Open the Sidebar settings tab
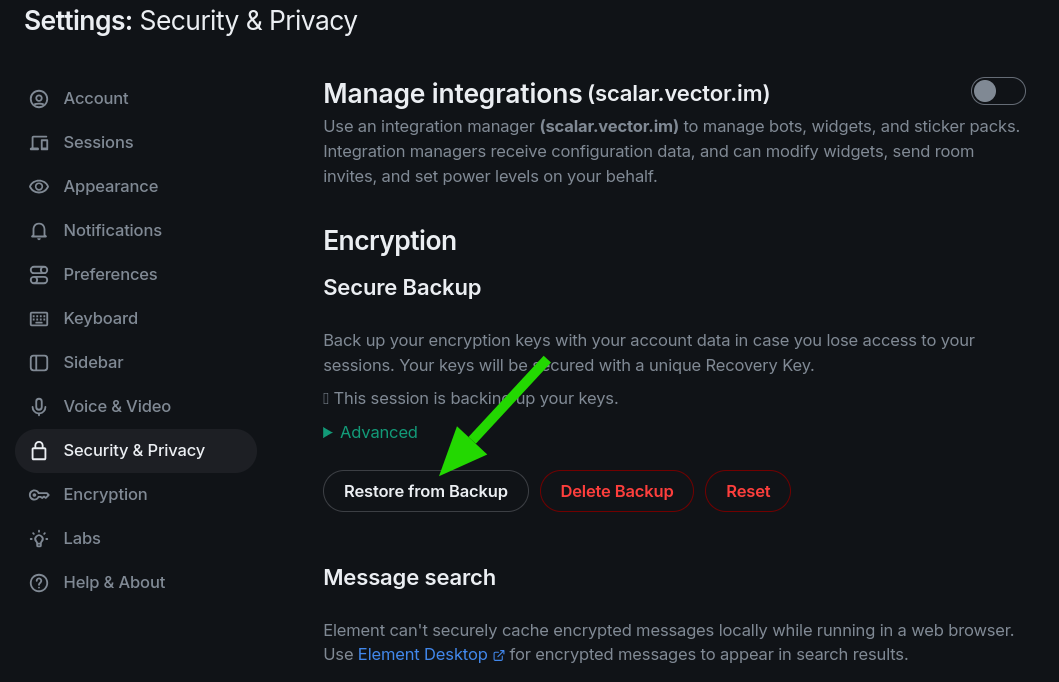The width and height of the screenshot is (1059, 682). [93, 363]
